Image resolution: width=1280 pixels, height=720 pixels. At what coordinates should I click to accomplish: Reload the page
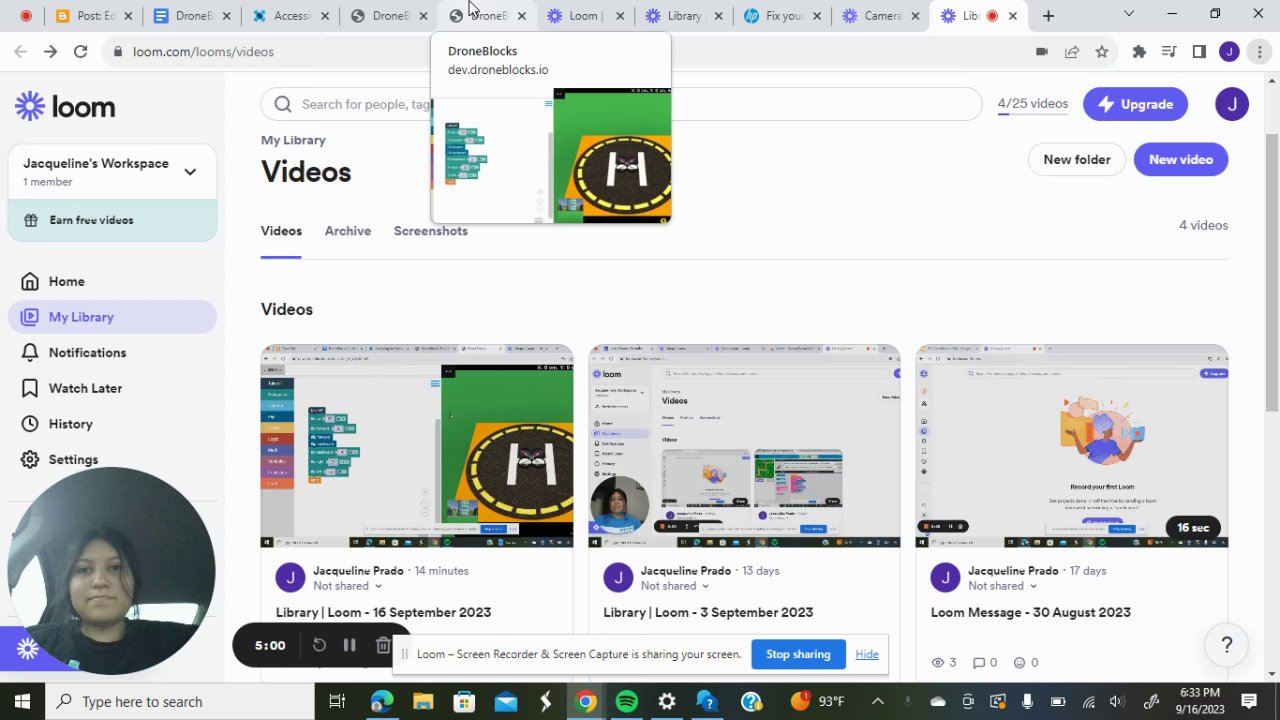pyautogui.click(x=80, y=51)
